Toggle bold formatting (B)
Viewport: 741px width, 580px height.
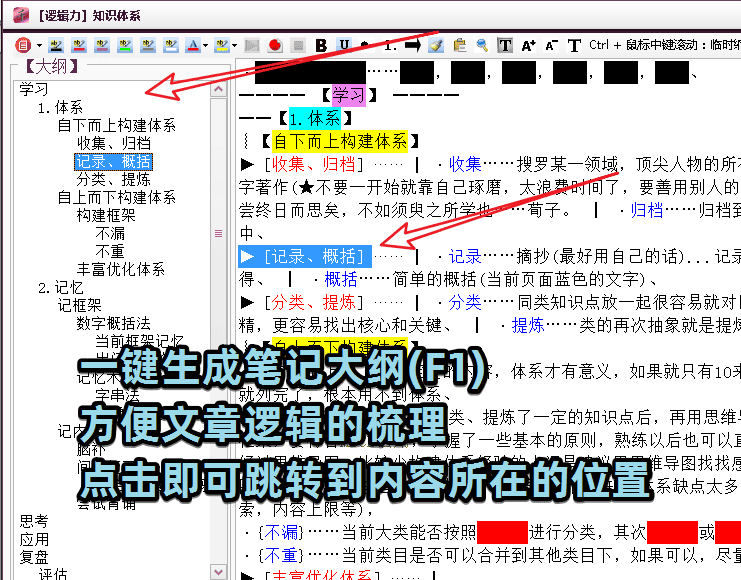(321, 45)
